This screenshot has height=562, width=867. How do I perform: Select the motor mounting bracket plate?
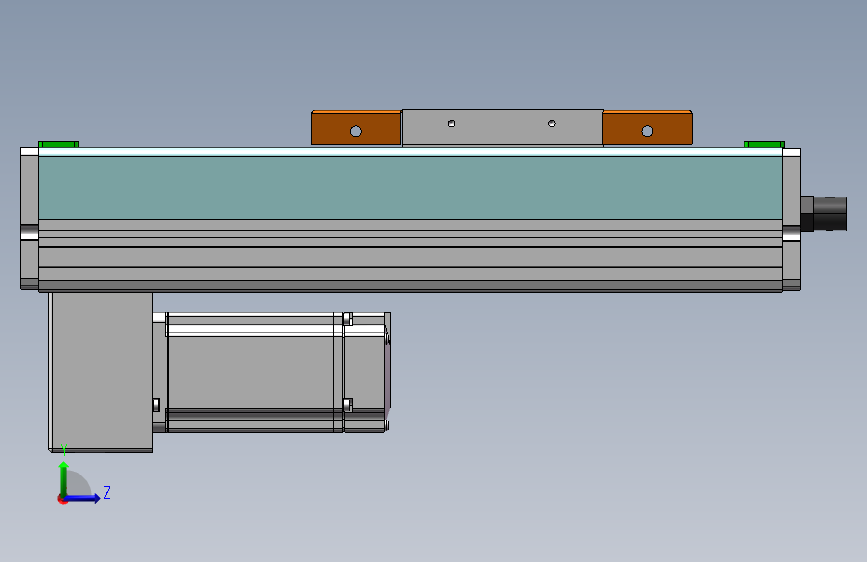click(x=101, y=372)
